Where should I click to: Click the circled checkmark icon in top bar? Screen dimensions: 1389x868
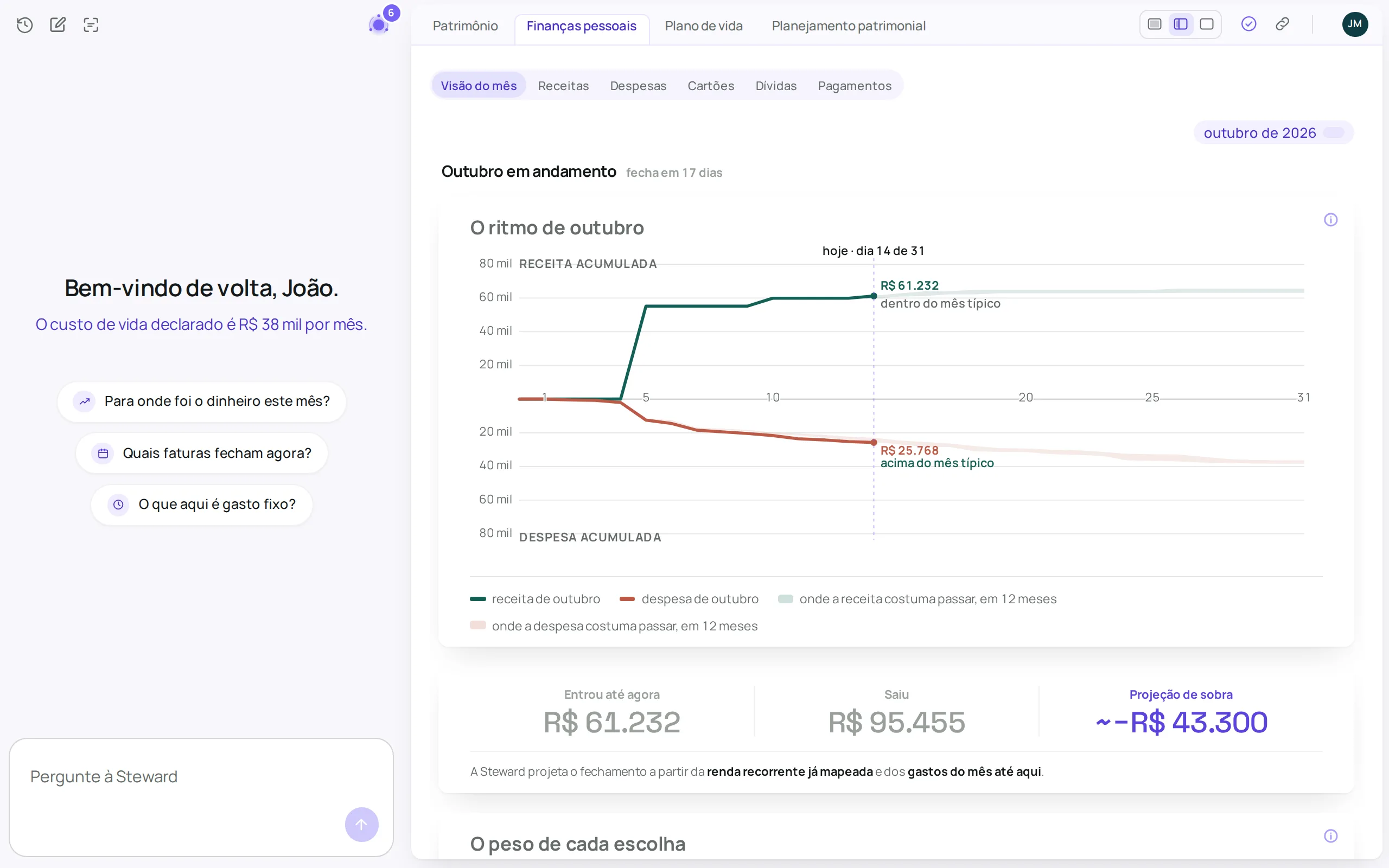1249,24
